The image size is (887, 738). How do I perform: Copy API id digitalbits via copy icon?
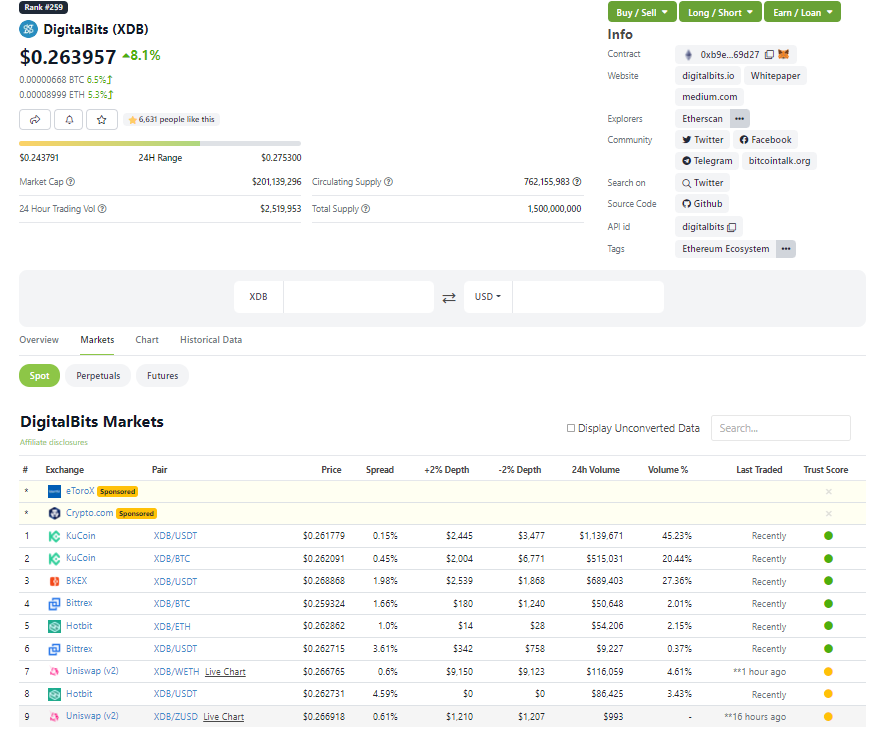pos(731,227)
